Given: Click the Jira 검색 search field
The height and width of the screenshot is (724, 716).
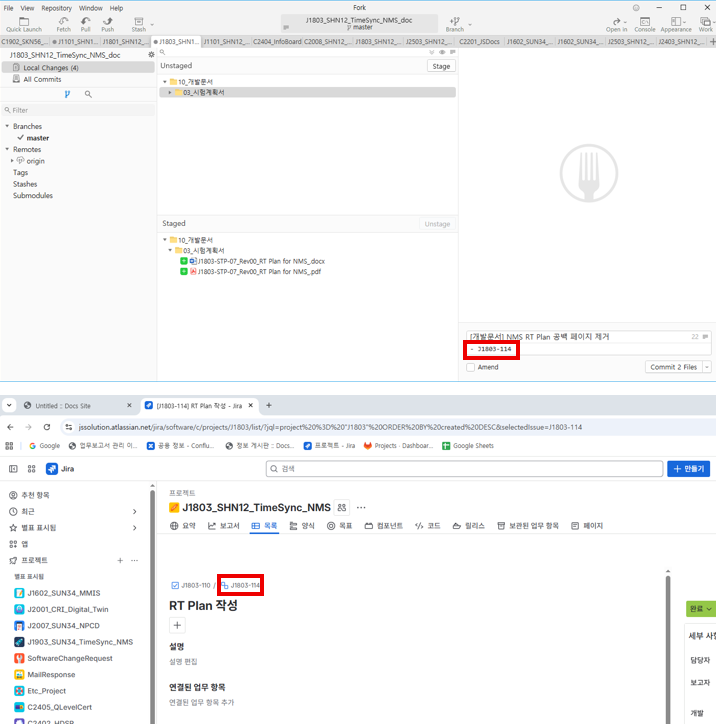Looking at the screenshot, I should coord(464,468).
